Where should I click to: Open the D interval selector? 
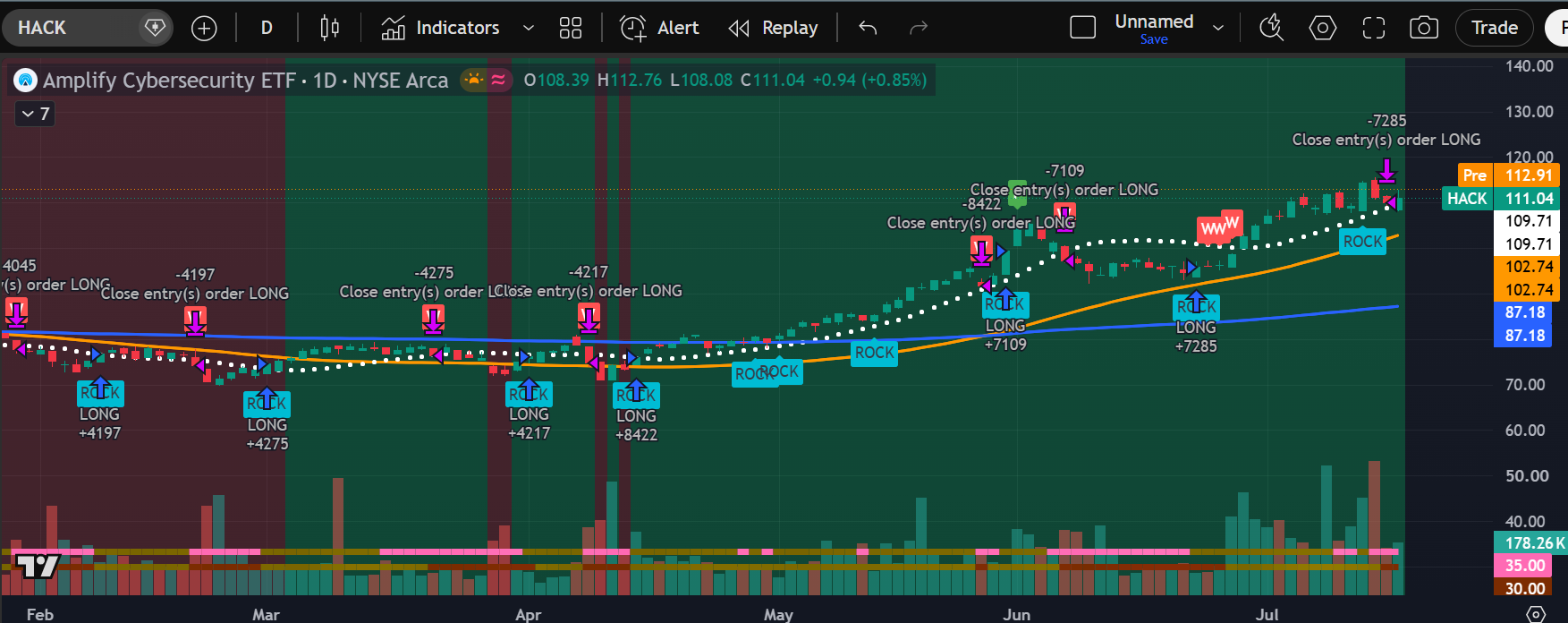267,29
